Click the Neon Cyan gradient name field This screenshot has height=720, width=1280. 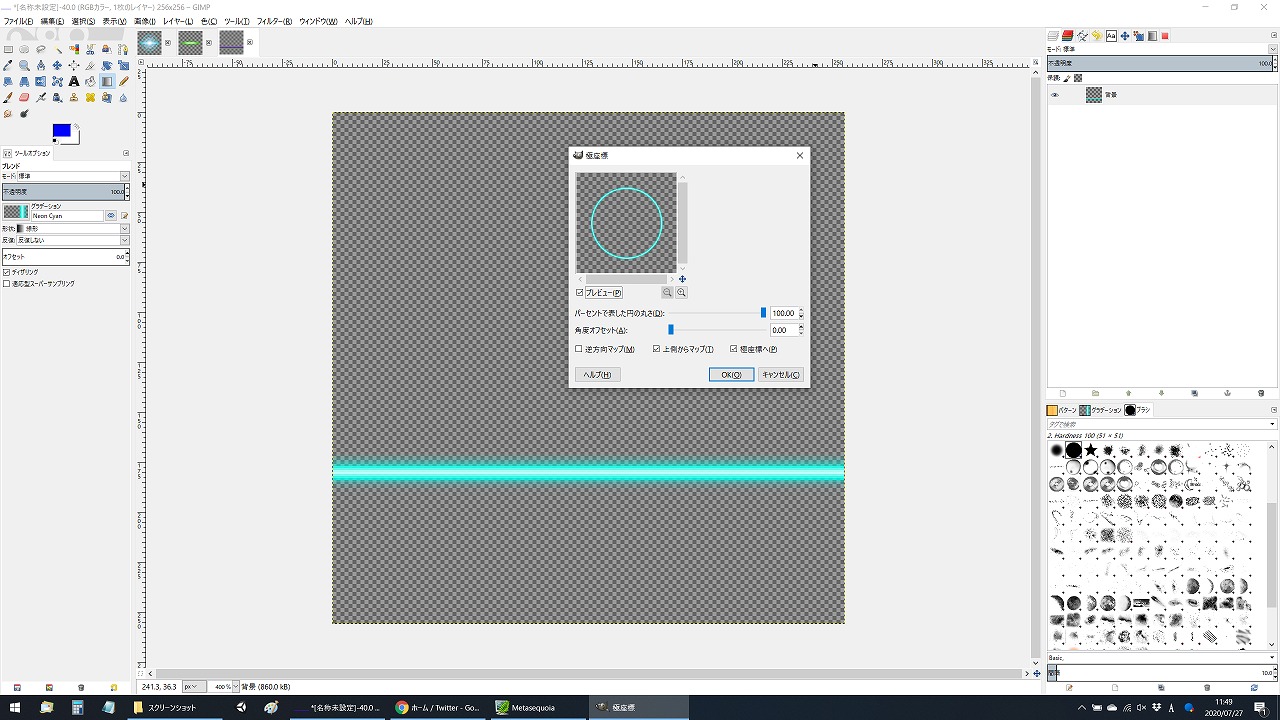click(x=67, y=216)
